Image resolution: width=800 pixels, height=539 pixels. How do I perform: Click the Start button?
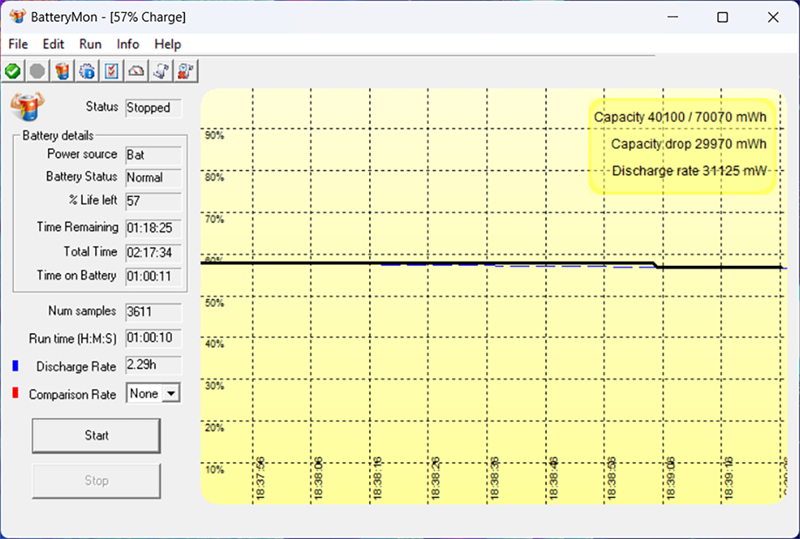click(96, 435)
